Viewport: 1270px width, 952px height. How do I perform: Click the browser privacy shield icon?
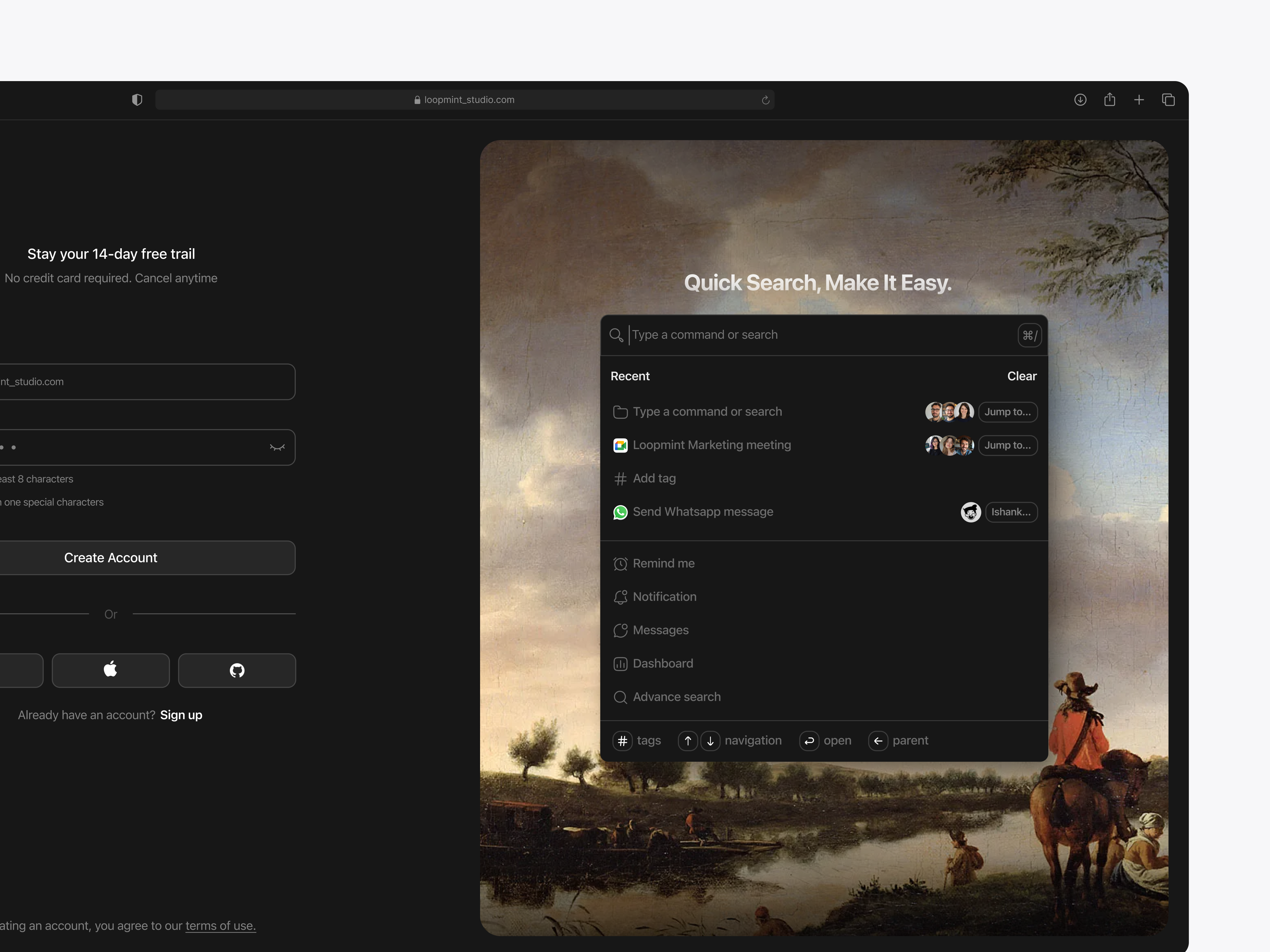(137, 100)
